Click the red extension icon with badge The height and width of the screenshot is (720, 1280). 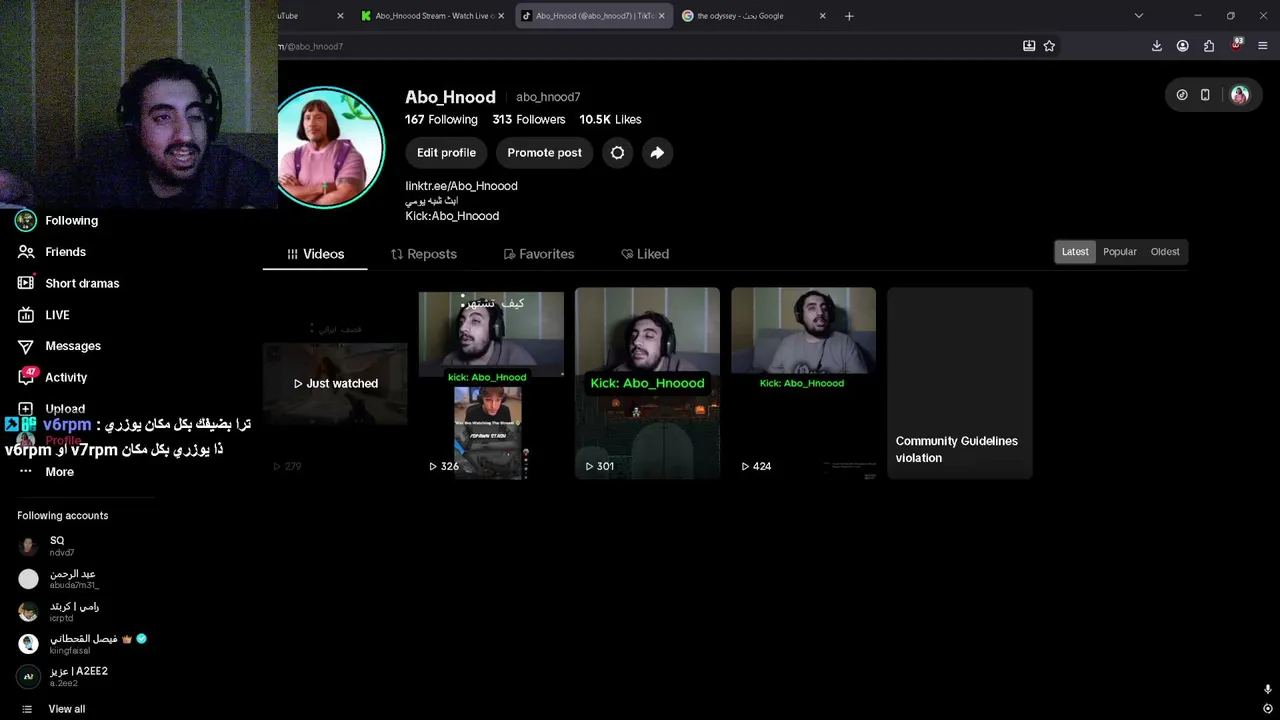[1236, 45]
